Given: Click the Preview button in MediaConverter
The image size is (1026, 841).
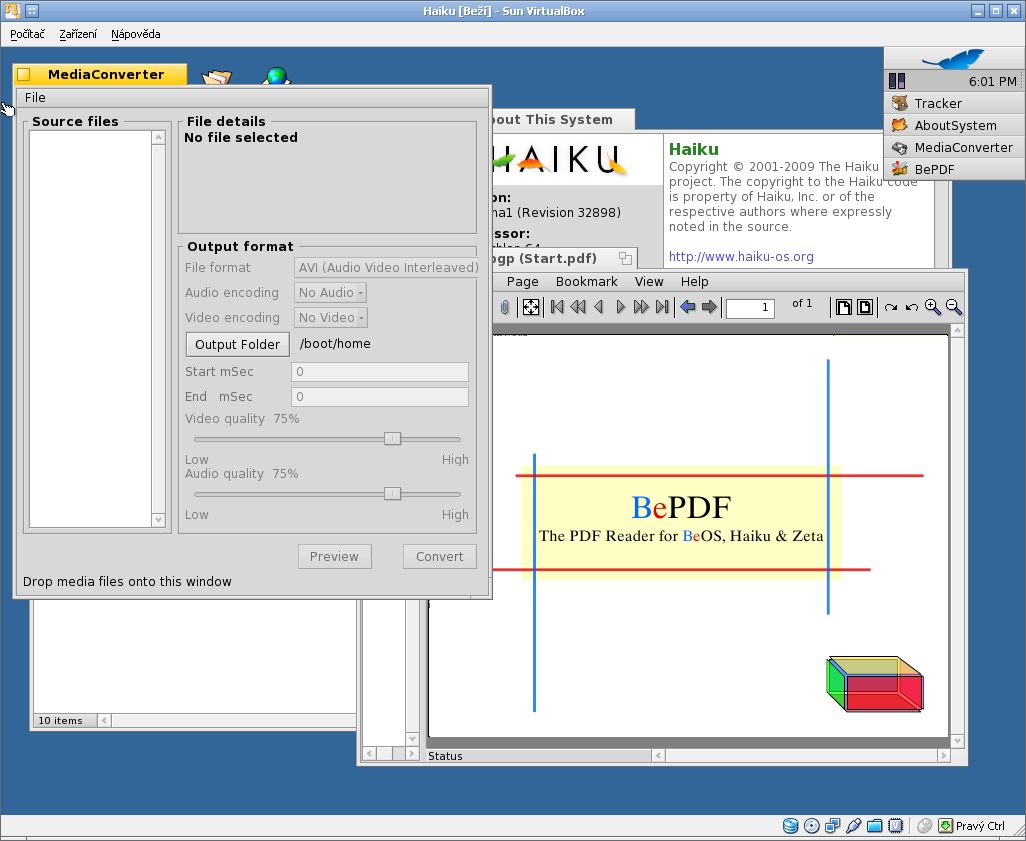Looking at the screenshot, I should [334, 556].
